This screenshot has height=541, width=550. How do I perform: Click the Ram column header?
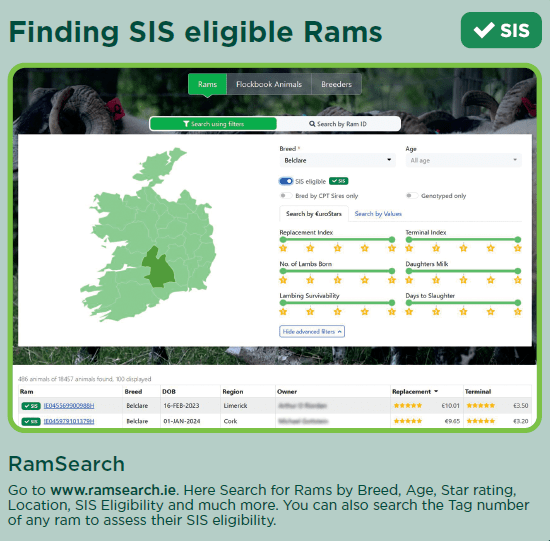point(27,392)
